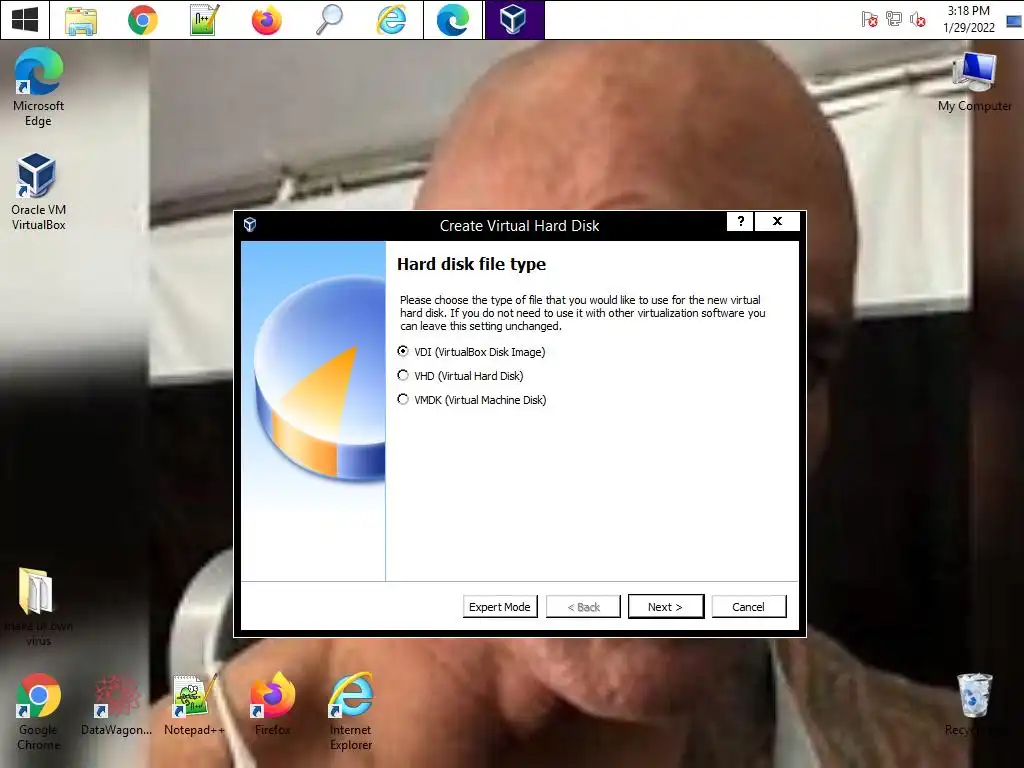Switch to the VirtualBox taskbar button
This screenshot has width=1024, height=768.
point(514,20)
